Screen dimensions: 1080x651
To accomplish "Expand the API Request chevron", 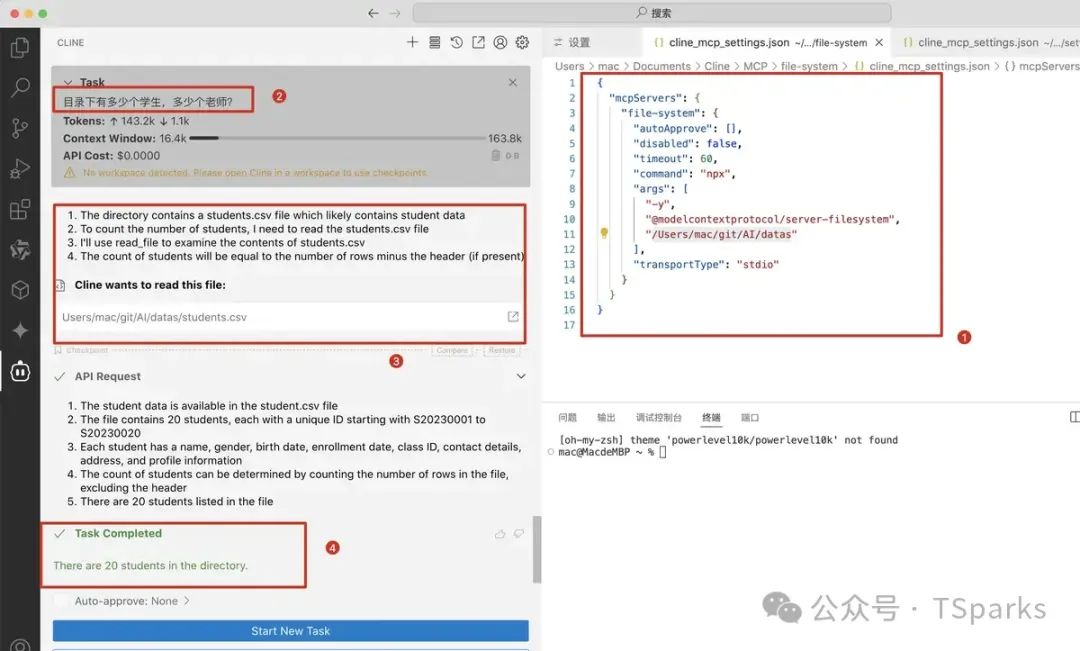I will click(520, 377).
